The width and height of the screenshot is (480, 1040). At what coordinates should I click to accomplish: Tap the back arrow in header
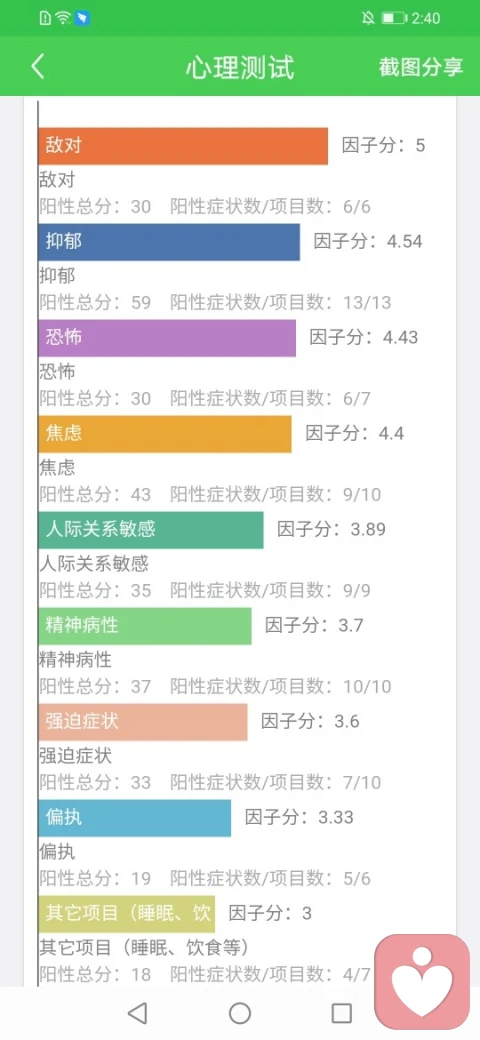pyautogui.click(x=38, y=67)
